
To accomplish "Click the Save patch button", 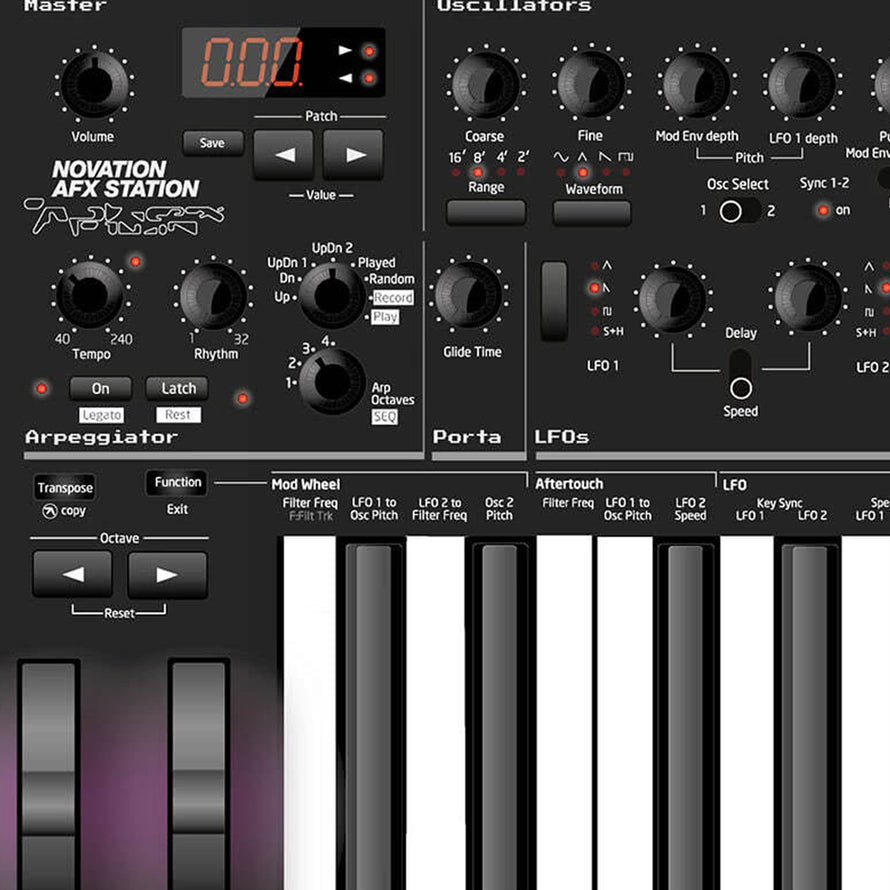I will tap(213, 143).
